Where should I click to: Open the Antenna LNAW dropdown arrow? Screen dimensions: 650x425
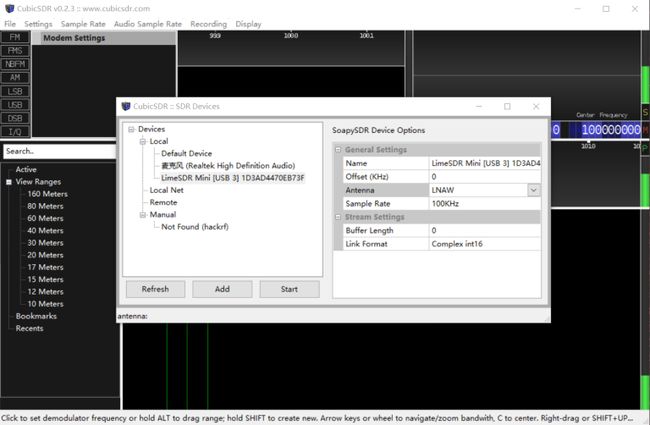tap(534, 190)
